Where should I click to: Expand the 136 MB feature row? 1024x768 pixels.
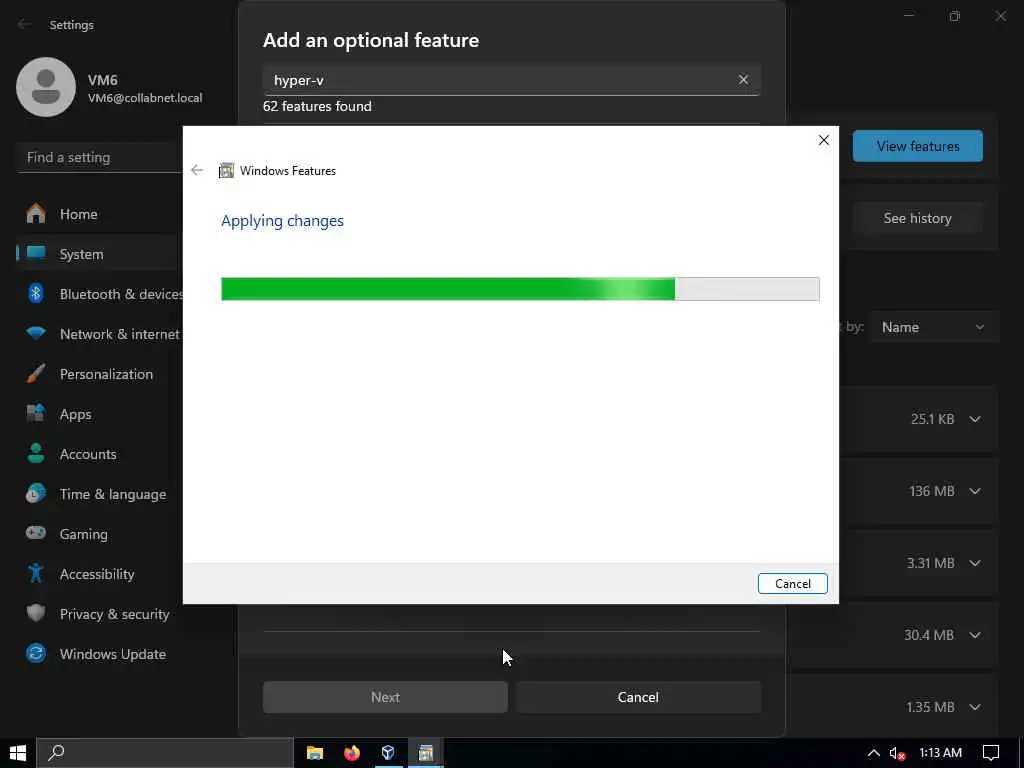[975, 490]
